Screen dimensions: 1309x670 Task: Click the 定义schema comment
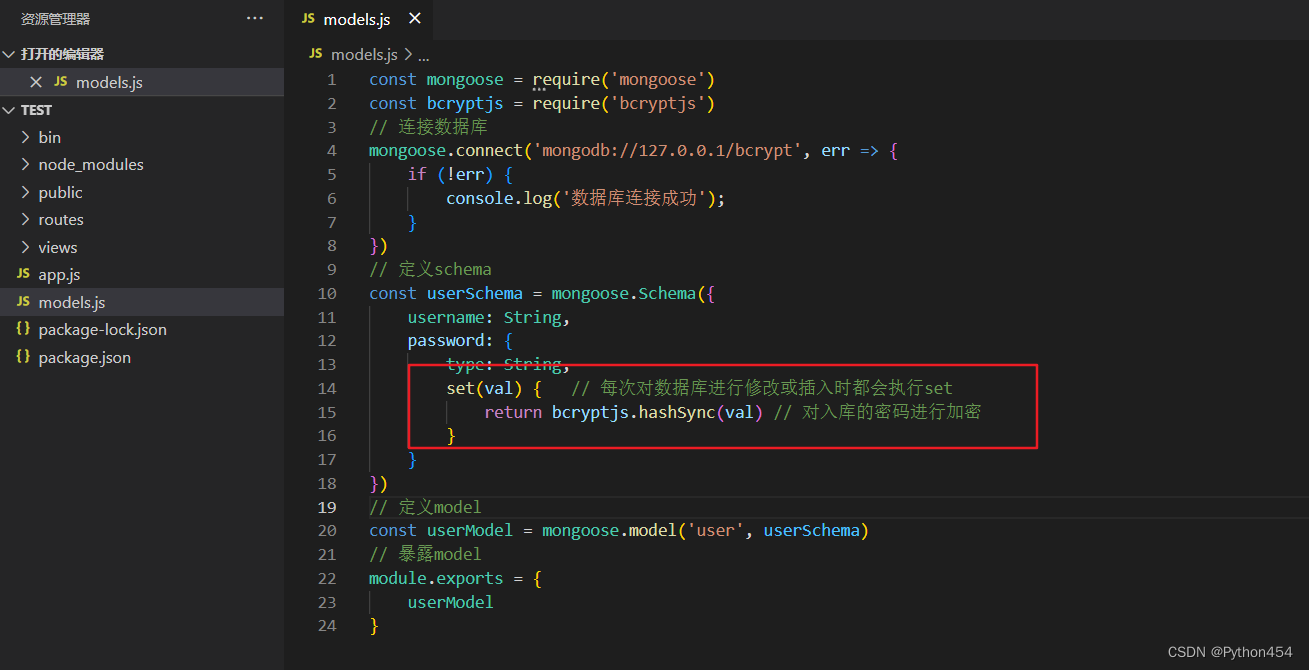pyautogui.click(x=430, y=269)
